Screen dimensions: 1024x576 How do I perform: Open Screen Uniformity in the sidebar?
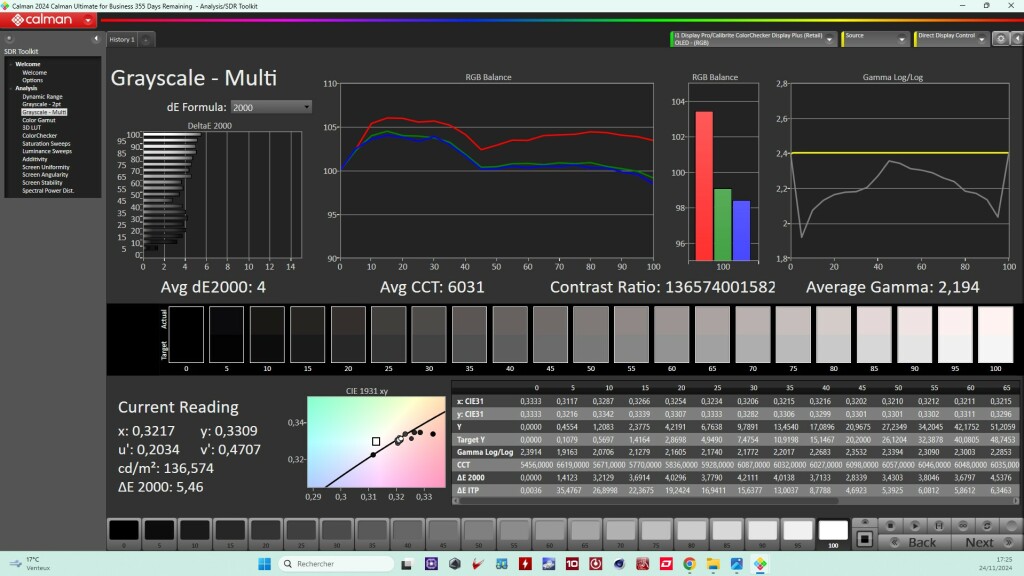(x=45, y=167)
